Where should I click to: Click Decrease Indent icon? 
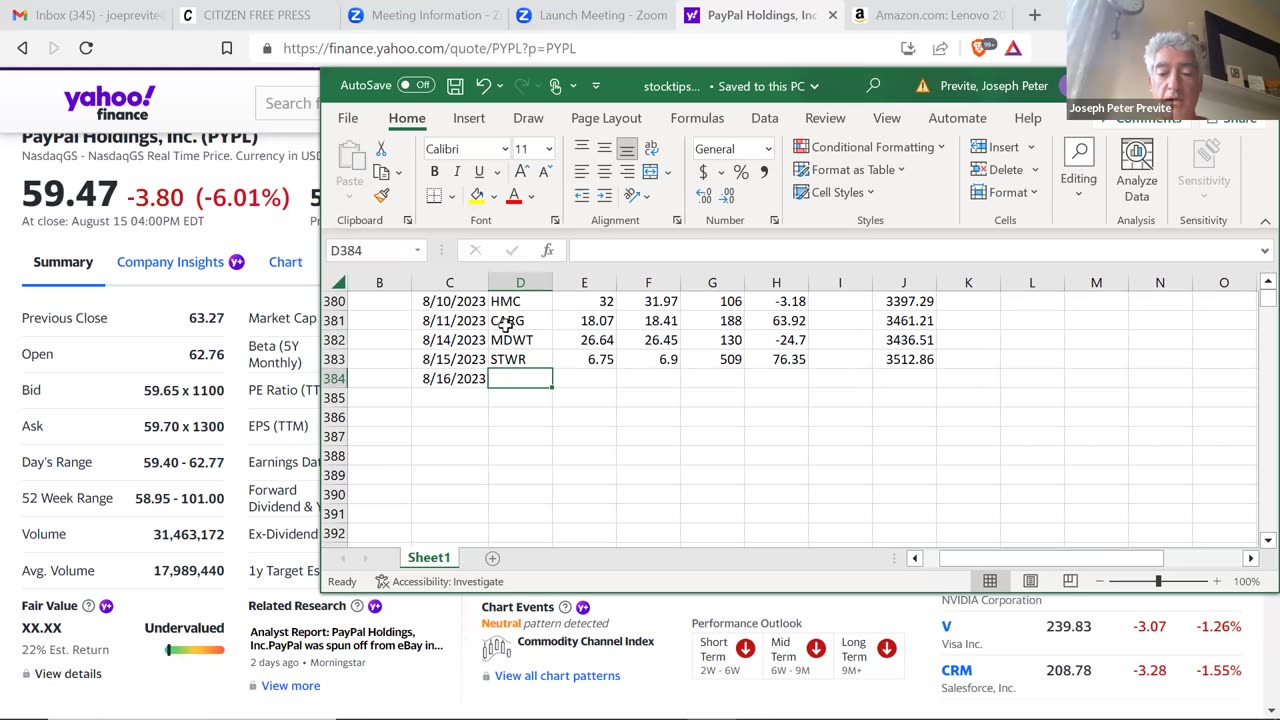(582, 196)
